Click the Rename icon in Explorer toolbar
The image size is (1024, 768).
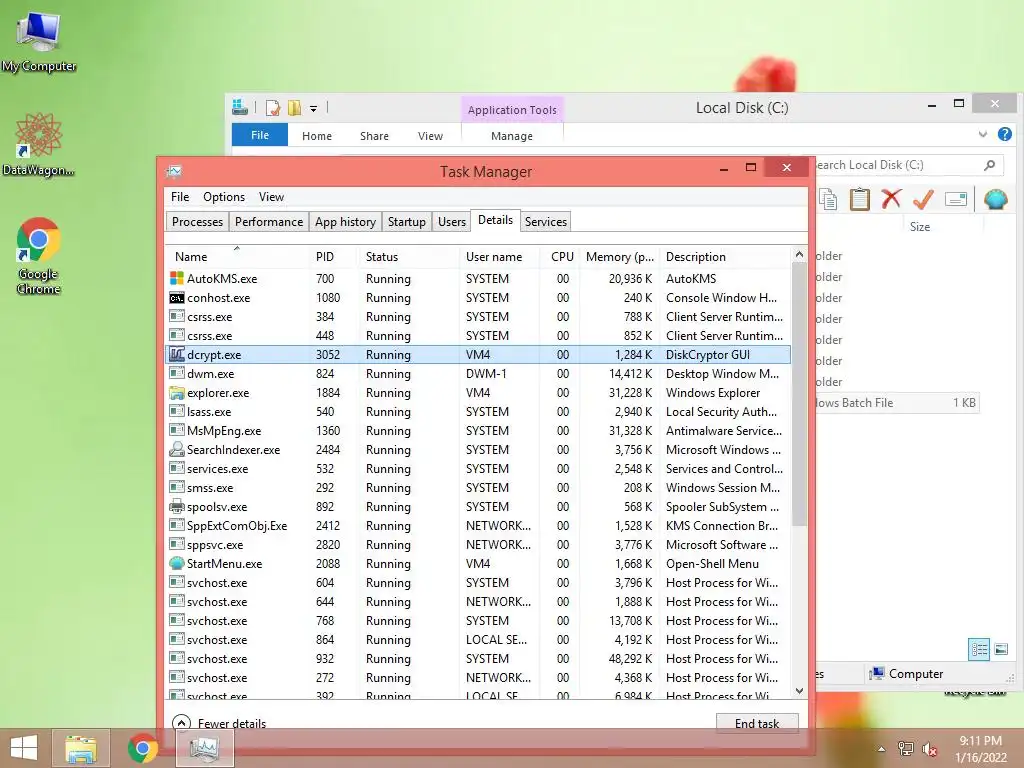click(955, 199)
